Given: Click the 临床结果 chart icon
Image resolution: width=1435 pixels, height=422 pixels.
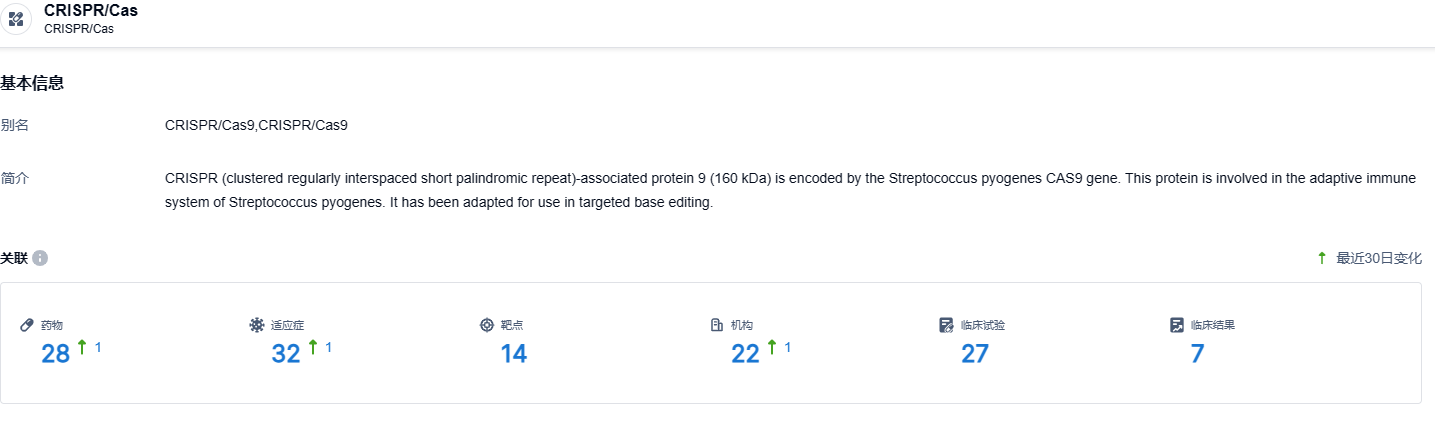Looking at the screenshot, I should click(x=1177, y=325).
